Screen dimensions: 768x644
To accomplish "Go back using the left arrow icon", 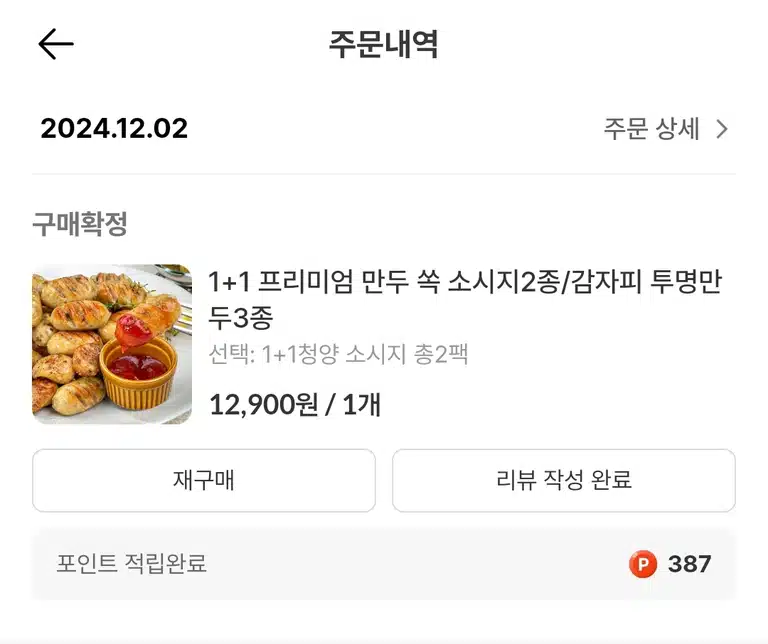I will 56,44.
